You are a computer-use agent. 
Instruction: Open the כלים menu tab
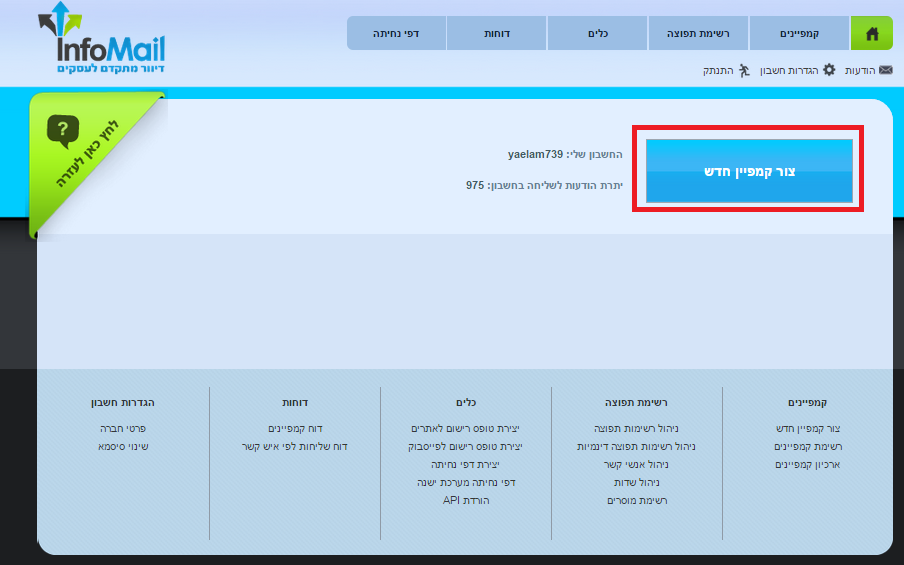[x=597, y=33]
